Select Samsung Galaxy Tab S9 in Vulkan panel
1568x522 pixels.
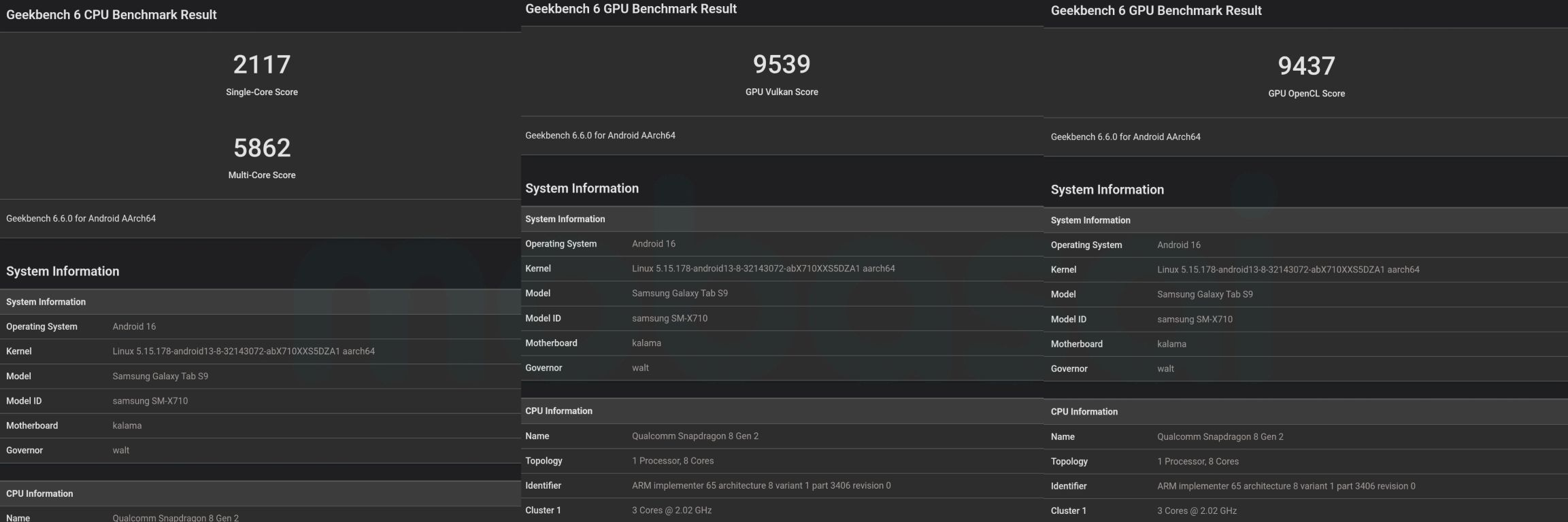tap(680, 294)
